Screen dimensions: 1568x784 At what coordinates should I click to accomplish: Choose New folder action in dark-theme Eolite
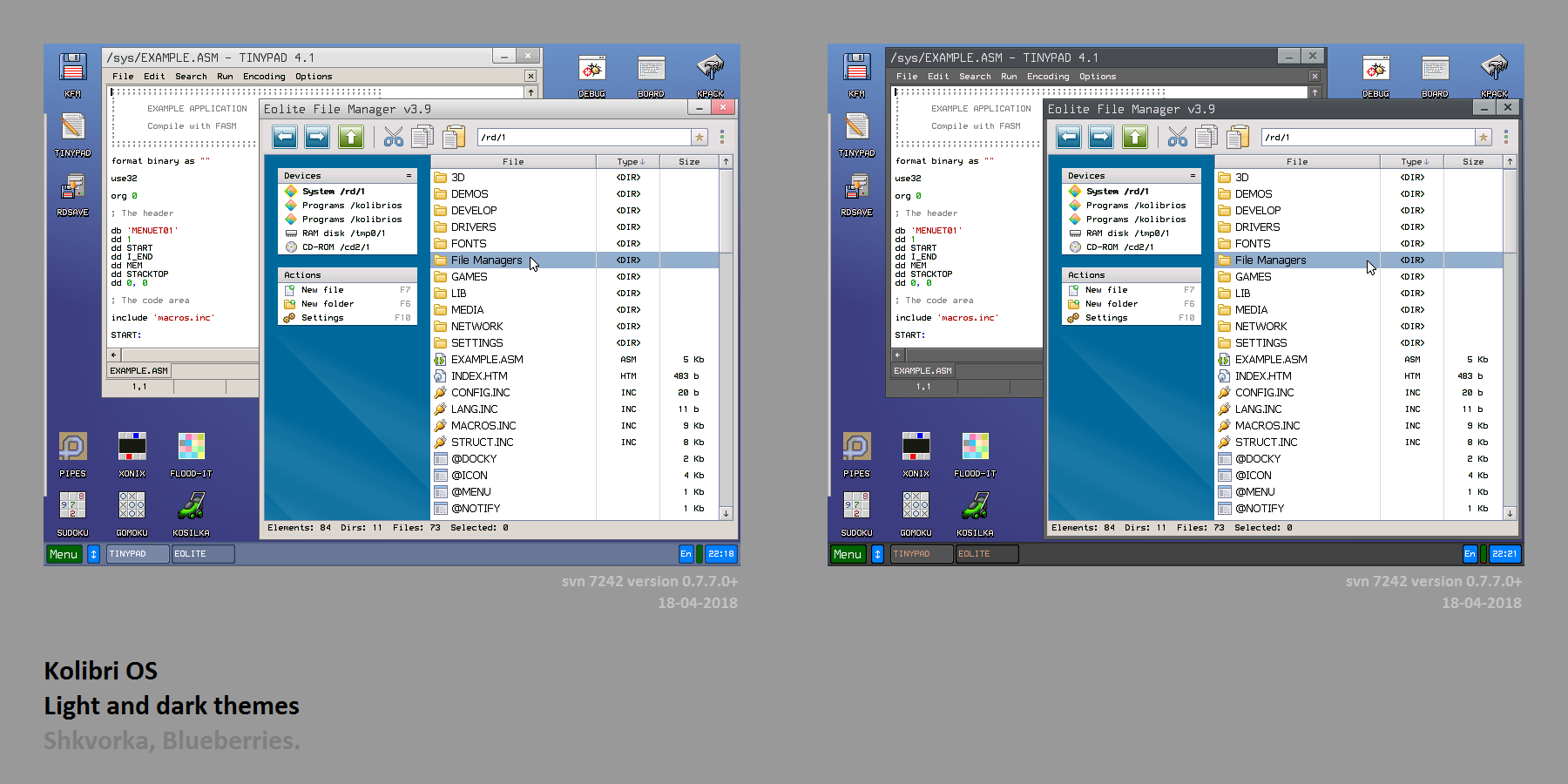1132,304
